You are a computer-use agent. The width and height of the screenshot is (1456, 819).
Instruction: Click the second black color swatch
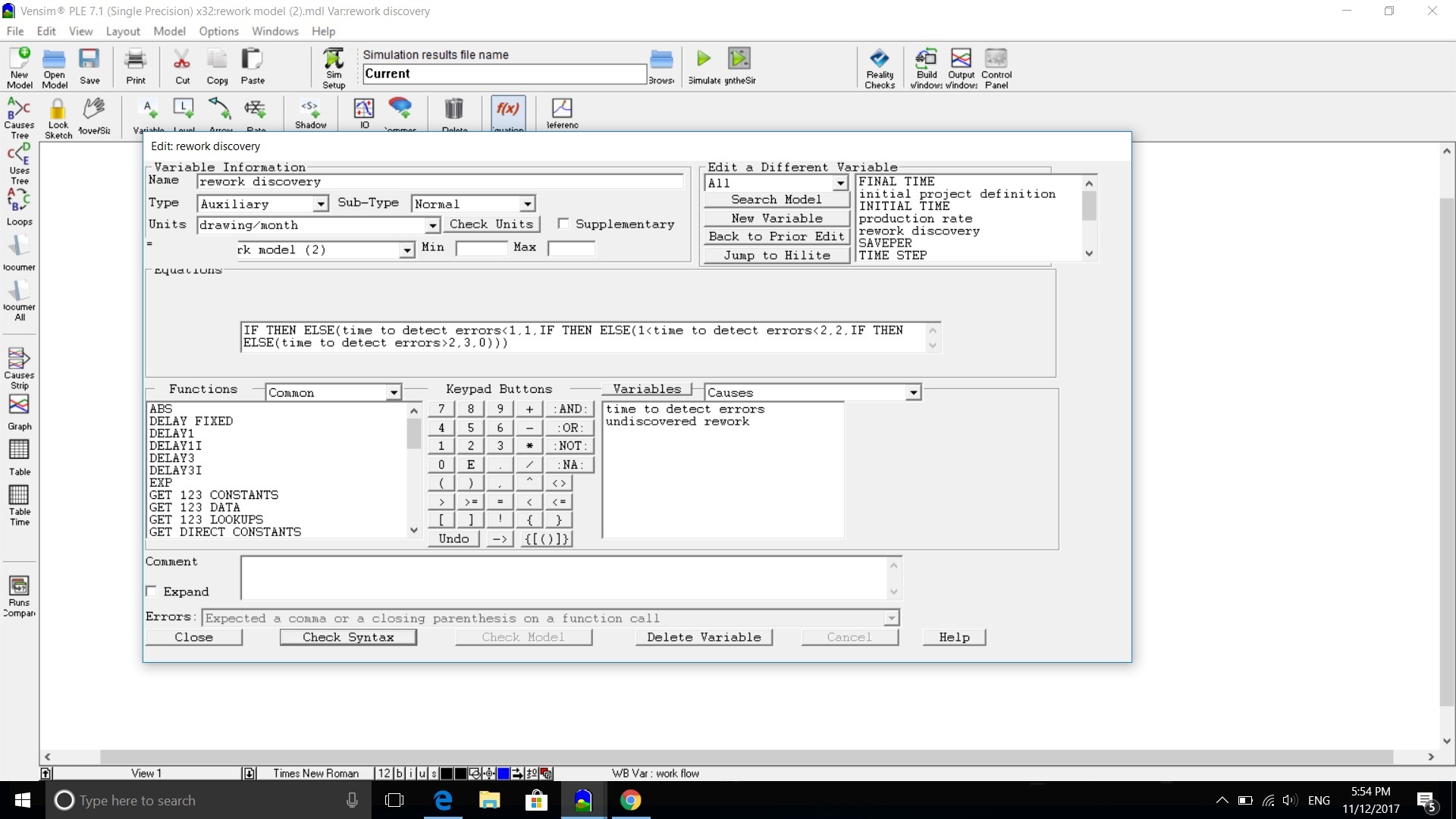pyautogui.click(x=460, y=773)
